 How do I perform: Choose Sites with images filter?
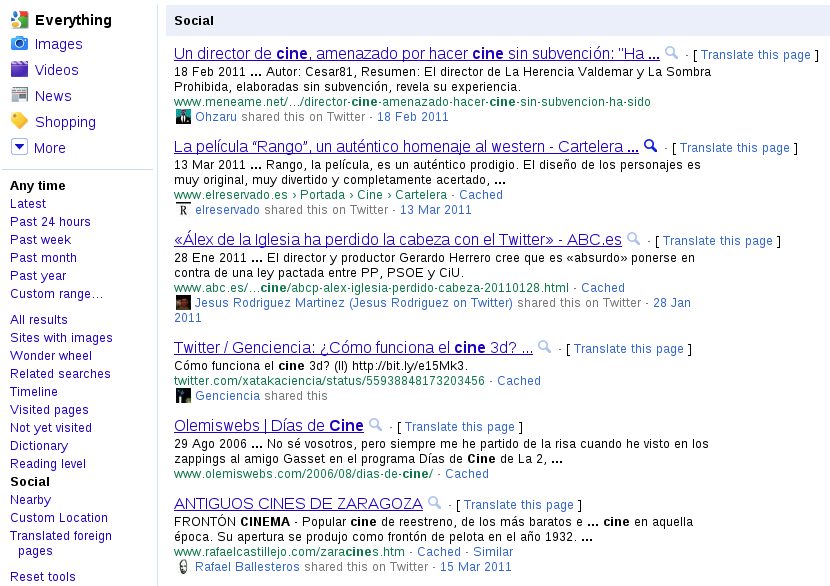point(61,338)
